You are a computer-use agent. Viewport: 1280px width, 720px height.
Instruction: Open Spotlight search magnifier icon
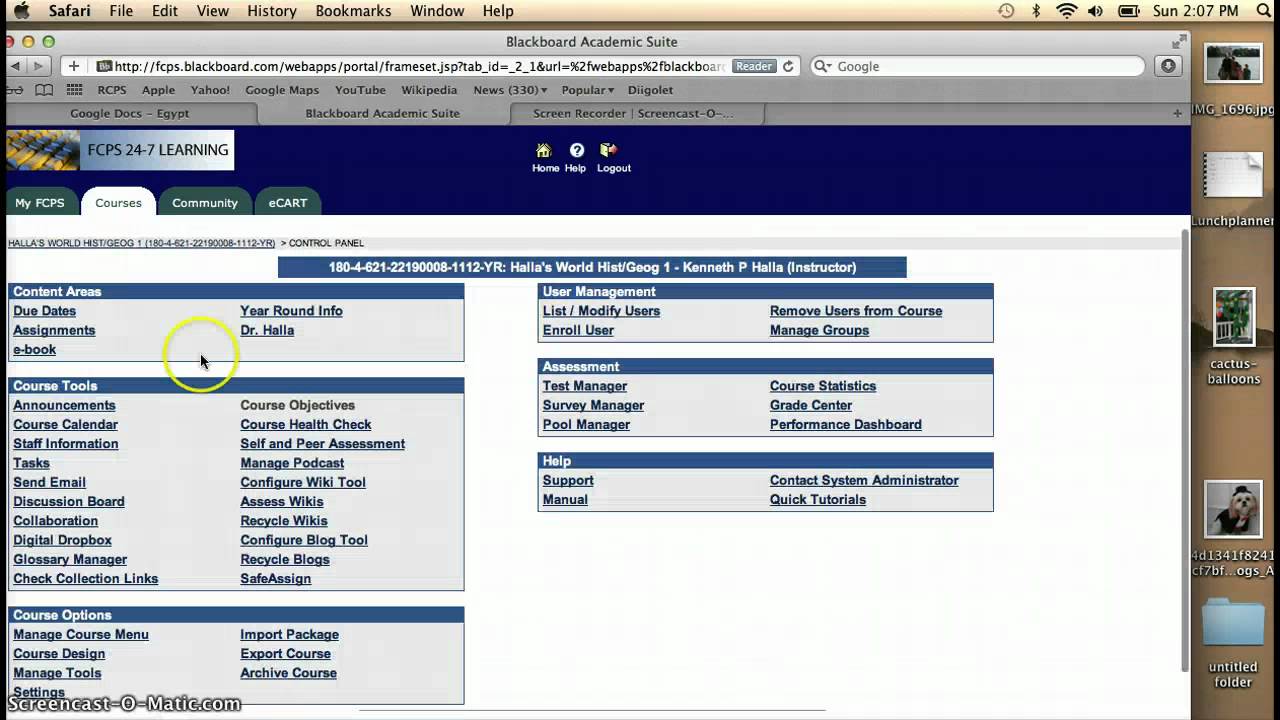pyautogui.click(x=1262, y=11)
